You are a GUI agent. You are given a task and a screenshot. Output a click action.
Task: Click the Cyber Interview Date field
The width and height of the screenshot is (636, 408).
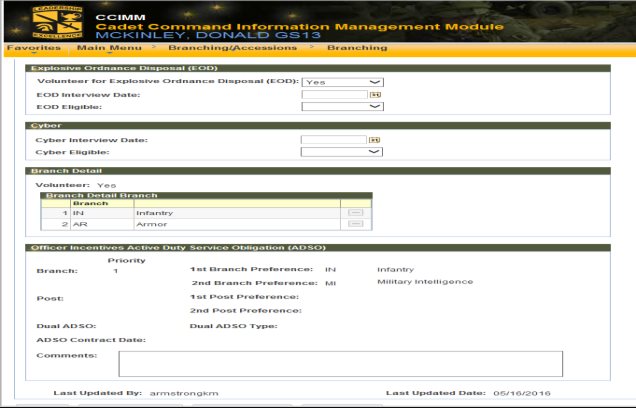(334, 140)
